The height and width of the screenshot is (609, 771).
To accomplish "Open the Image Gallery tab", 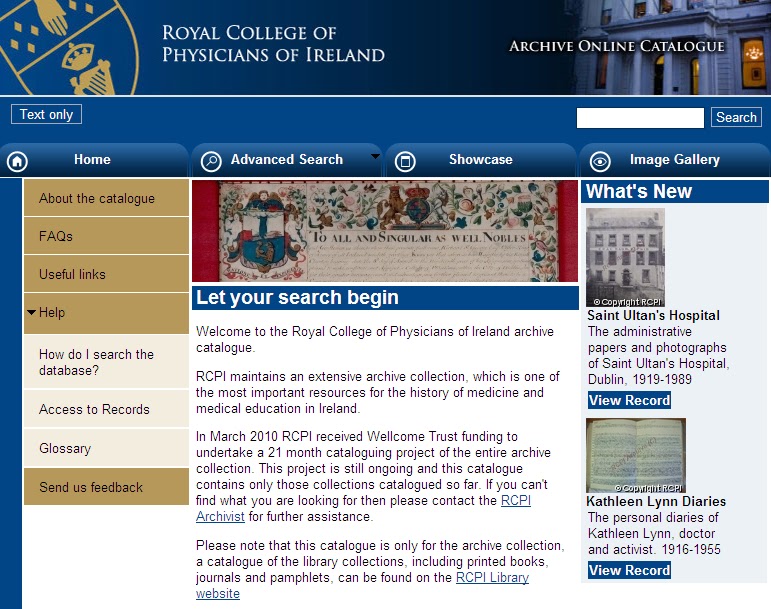I will (675, 160).
